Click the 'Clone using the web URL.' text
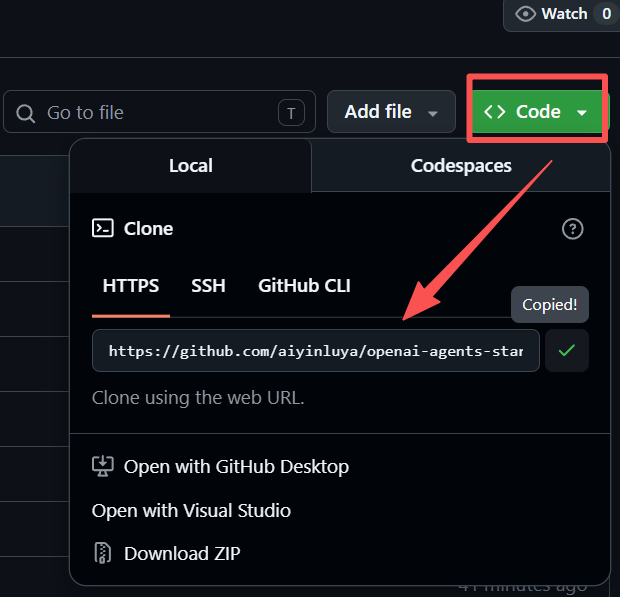This screenshot has width=620, height=597. [x=198, y=398]
